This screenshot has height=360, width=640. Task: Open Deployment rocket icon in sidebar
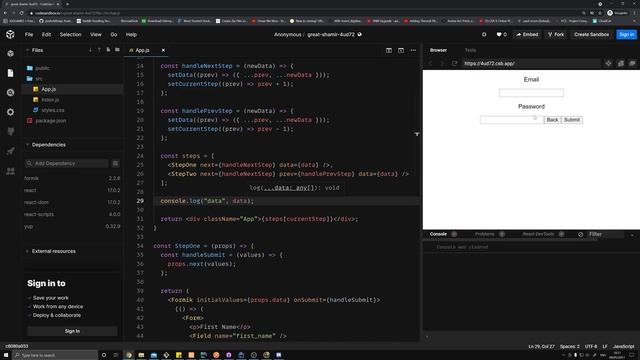click(10, 151)
